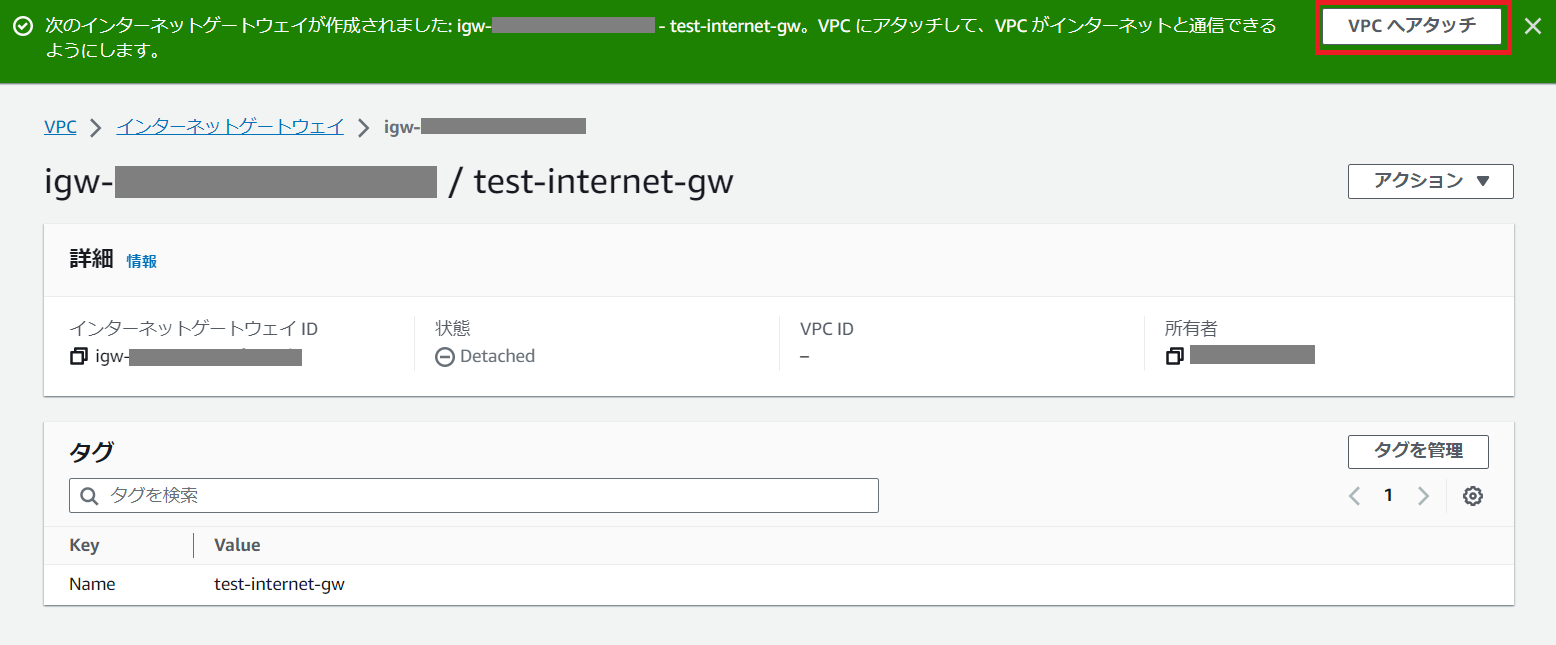Viewport: 1556px width, 645px height.
Task: Open the VPC breadcrumb link
Action: [60, 127]
